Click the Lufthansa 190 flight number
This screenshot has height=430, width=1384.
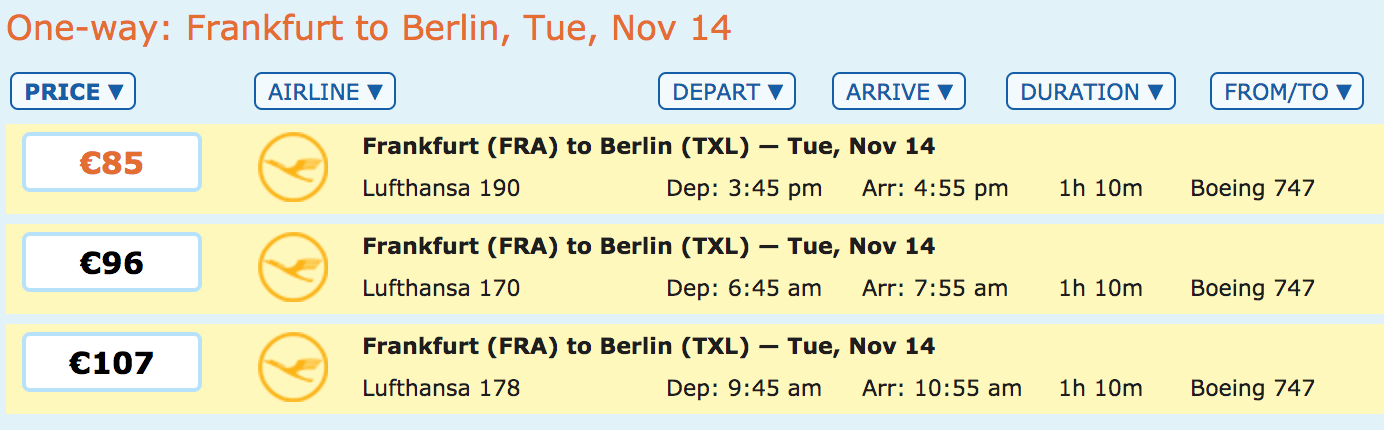(x=441, y=188)
